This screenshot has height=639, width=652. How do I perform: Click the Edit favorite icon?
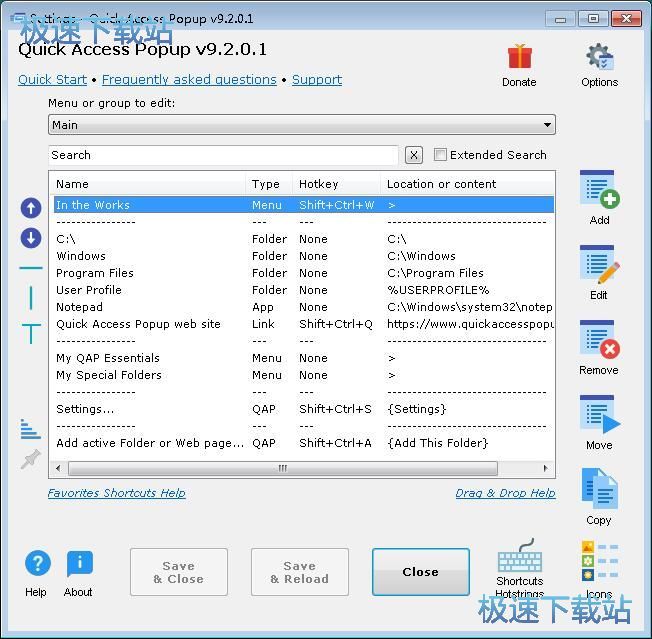[599, 264]
